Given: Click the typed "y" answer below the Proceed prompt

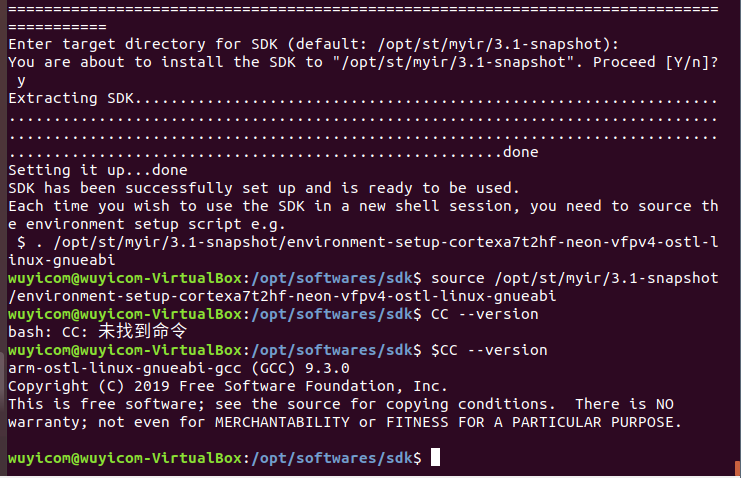Looking at the screenshot, I should pyautogui.click(x=21, y=81).
